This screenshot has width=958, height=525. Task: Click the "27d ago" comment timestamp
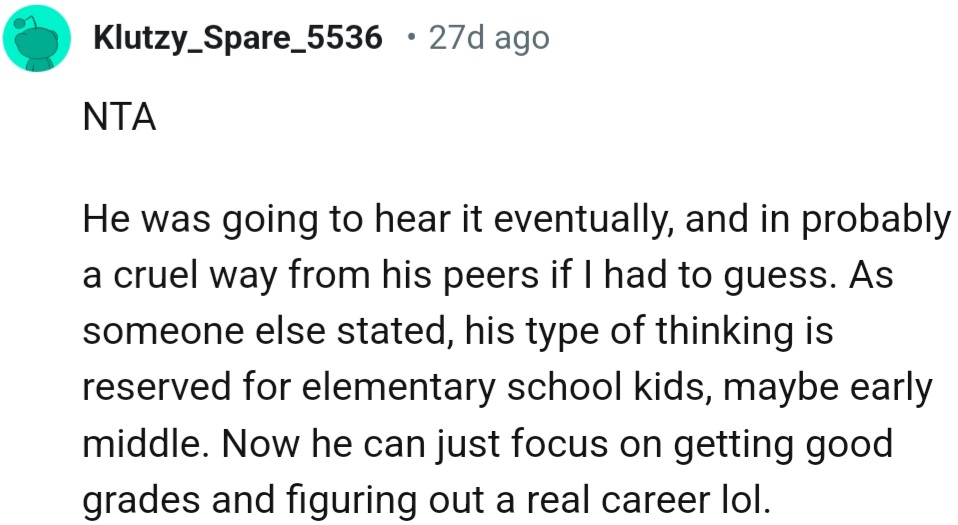(488, 39)
